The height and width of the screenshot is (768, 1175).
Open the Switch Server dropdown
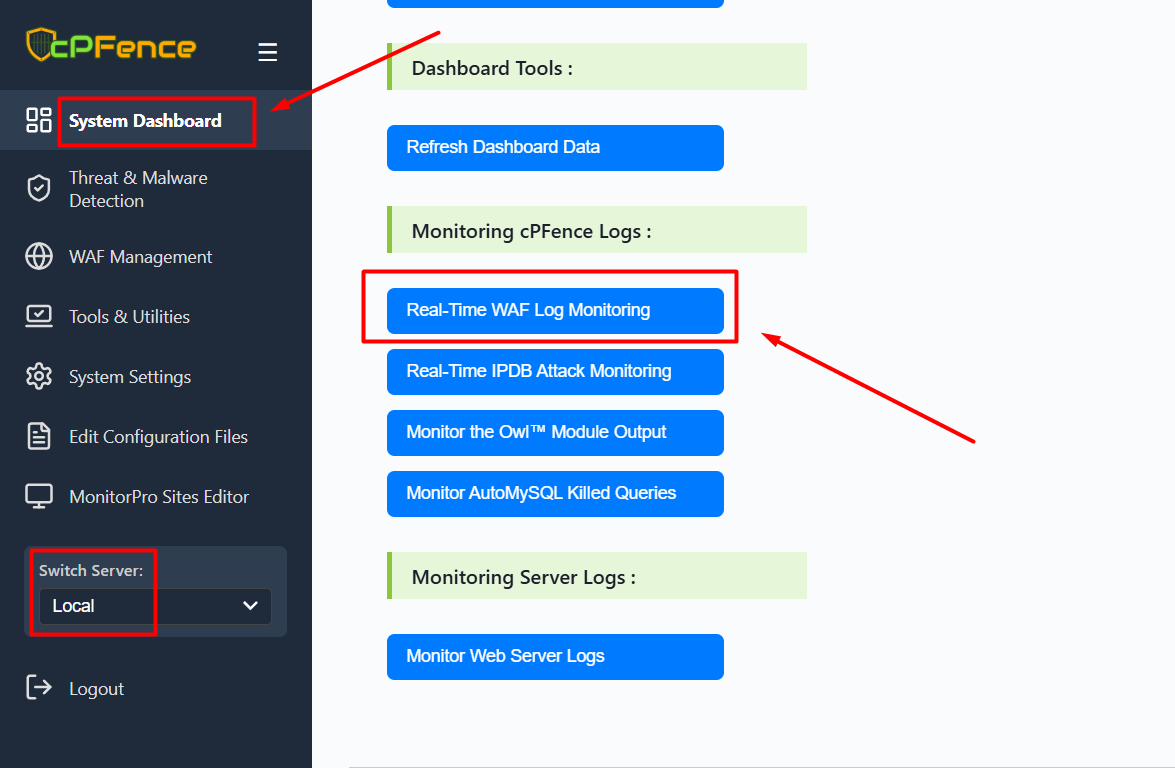pyautogui.click(x=155, y=606)
